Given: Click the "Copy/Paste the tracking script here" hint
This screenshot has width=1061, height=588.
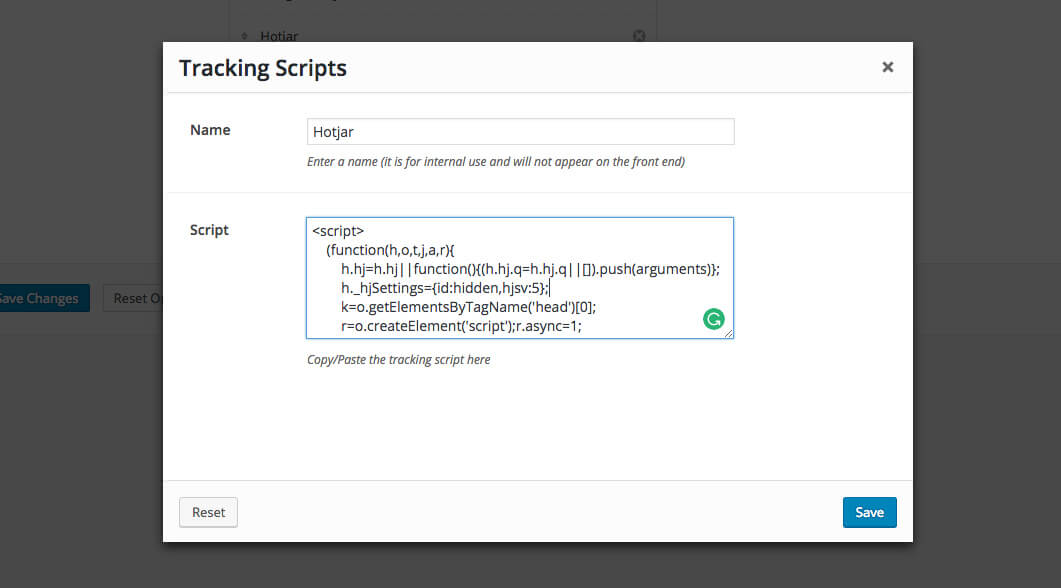Looking at the screenshot, I should coord(399,359).
